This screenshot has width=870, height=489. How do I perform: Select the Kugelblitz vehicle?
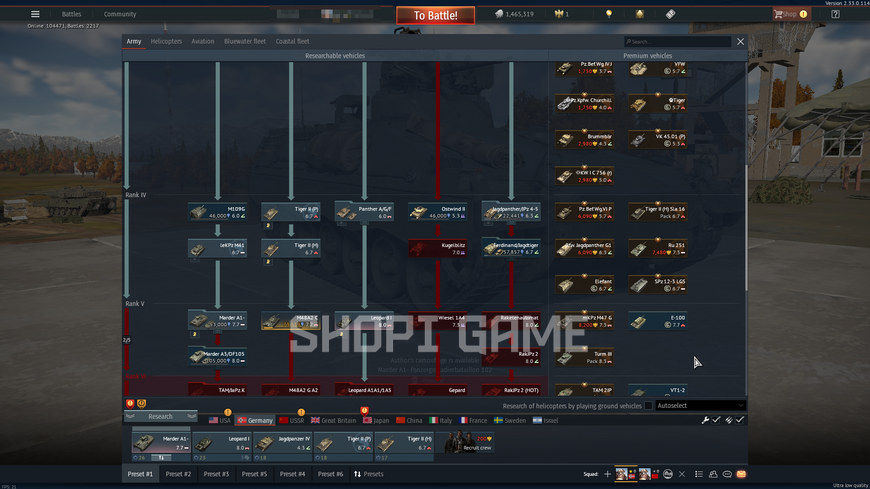(x=437, y=248)
